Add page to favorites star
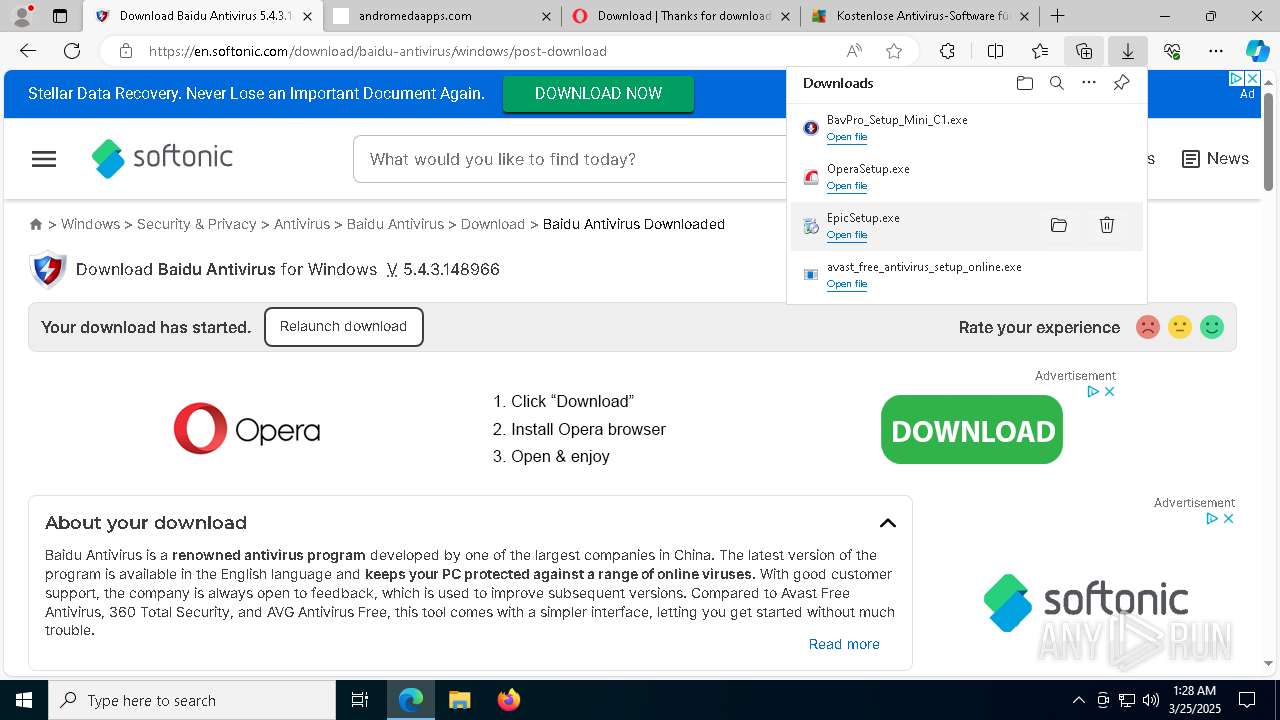 (894, 51)
